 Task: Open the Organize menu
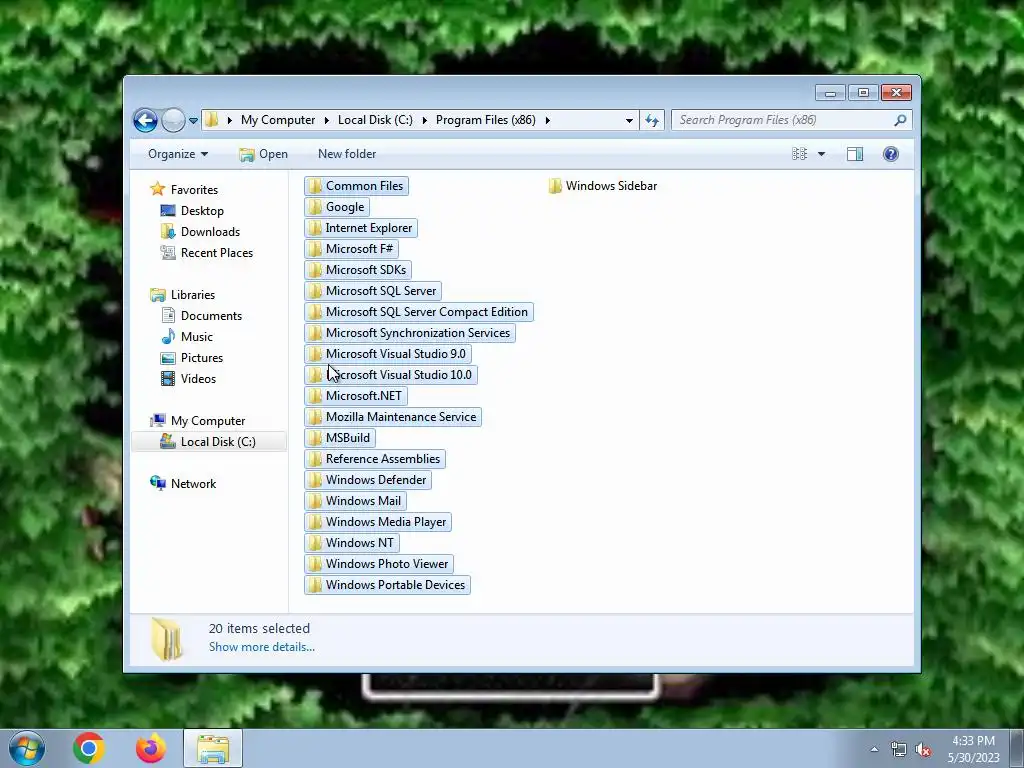coord(178,154)
